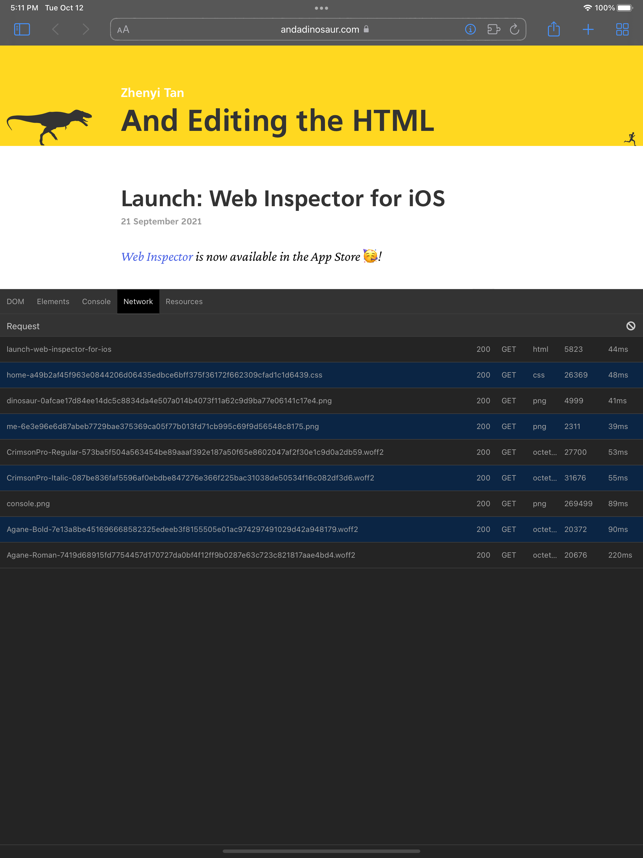
Task: Tap the 269499 size value
Action: [x=578, y=503]
